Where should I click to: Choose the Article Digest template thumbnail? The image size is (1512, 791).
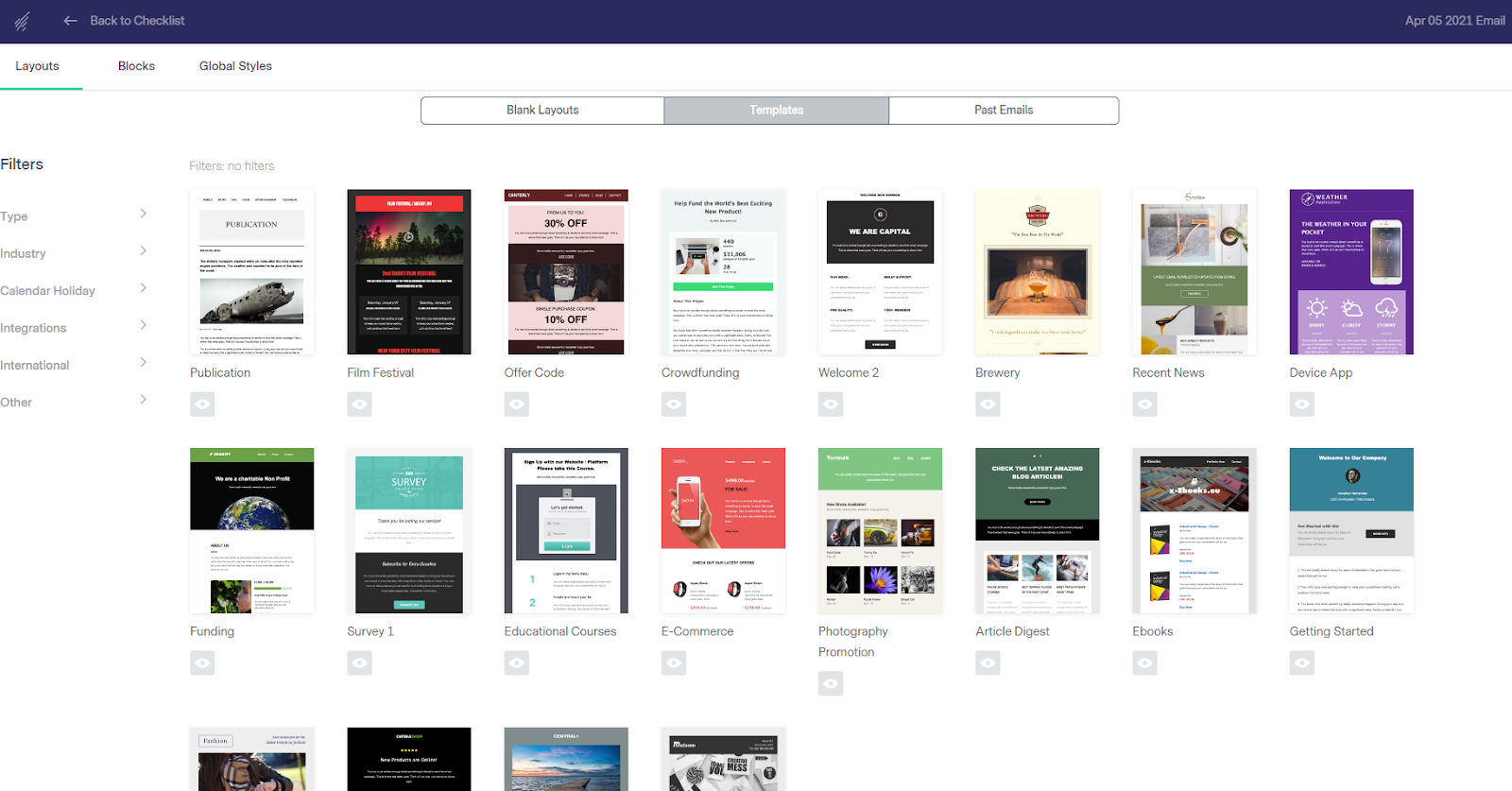pos(1038,531)
